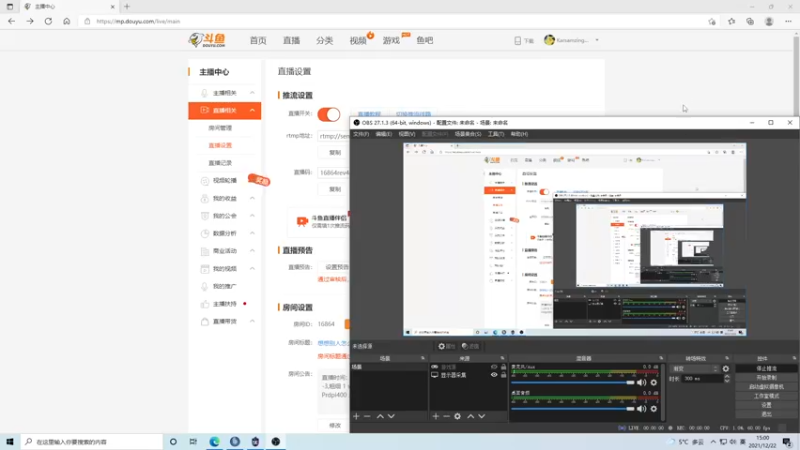This screenshot has width=800, height=450.
Task: Toggle visibility of the grayed-out source
Action: click(x=494, y=367)
